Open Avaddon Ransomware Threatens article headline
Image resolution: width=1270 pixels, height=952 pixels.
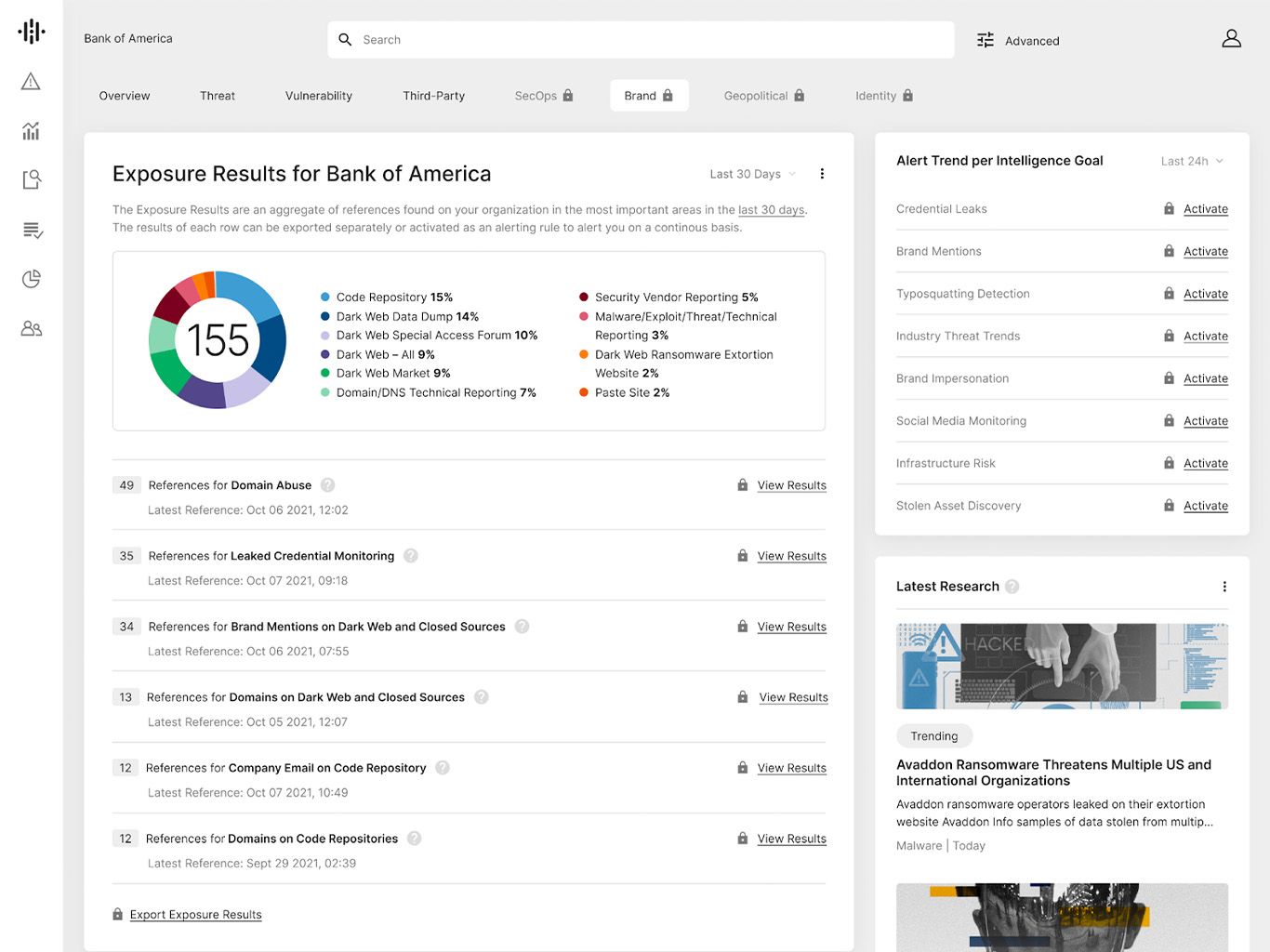(1054, 773)
